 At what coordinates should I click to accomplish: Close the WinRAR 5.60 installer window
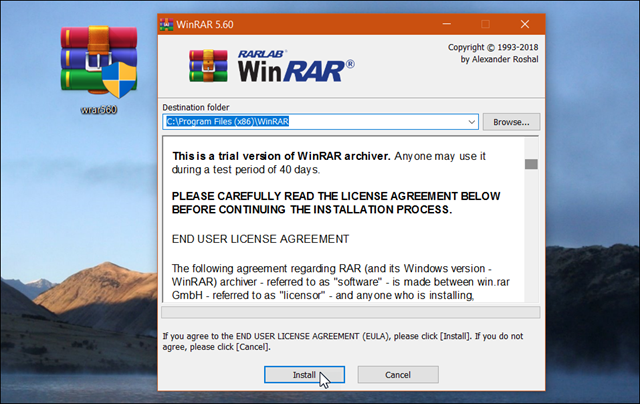point(525,24)
